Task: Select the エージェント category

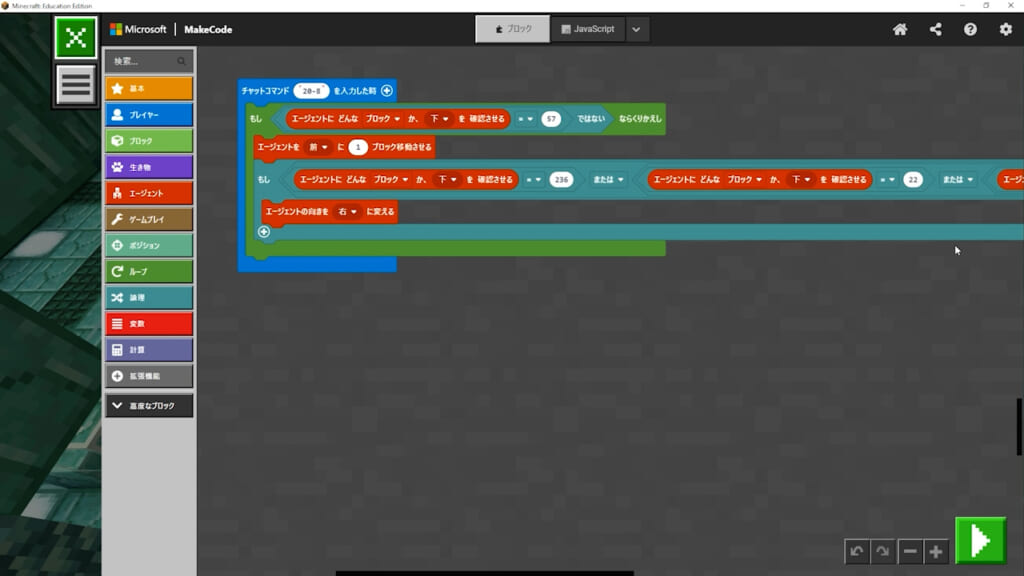Action: point(148,193)
